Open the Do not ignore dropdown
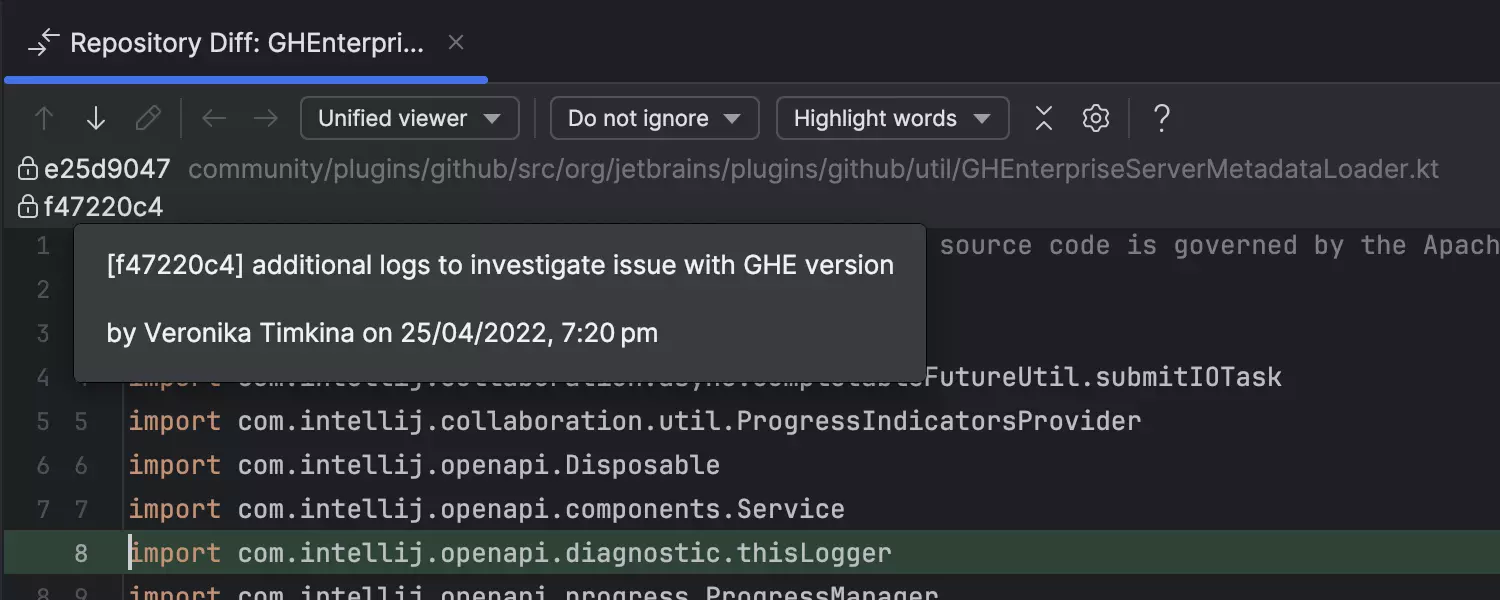Viewport: 1500px width, 600px height. (x=655, y=118)
